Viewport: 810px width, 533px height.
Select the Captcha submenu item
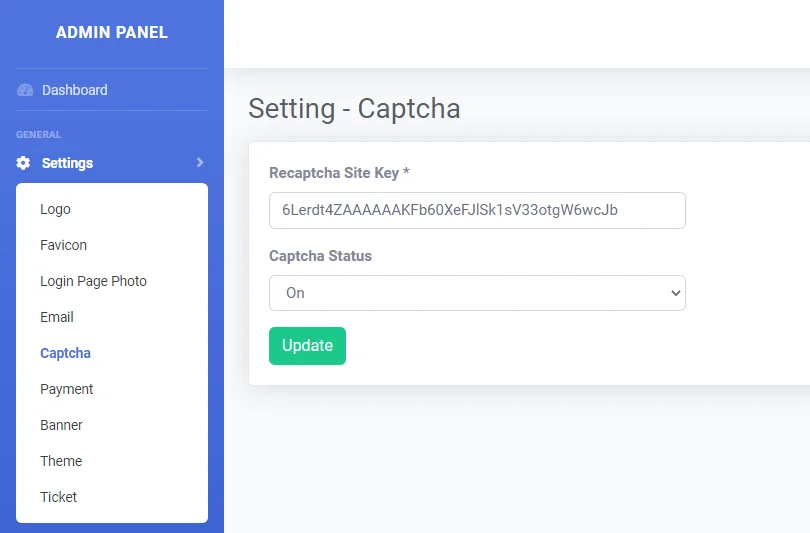click(x=66, y=353)
